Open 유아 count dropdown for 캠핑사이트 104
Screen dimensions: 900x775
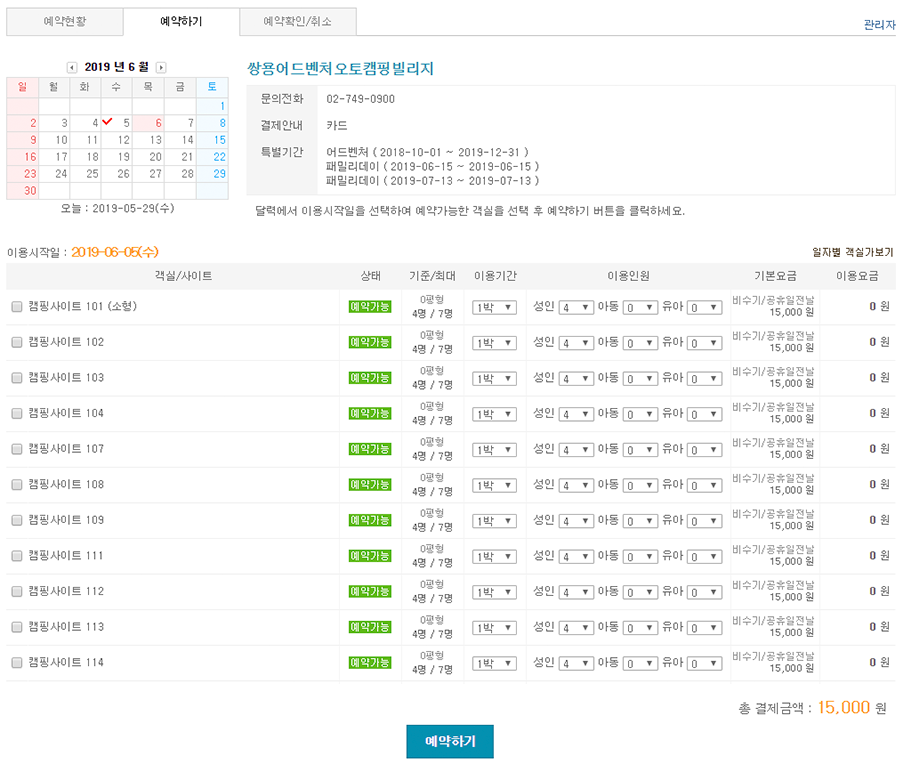pos(704,414)
